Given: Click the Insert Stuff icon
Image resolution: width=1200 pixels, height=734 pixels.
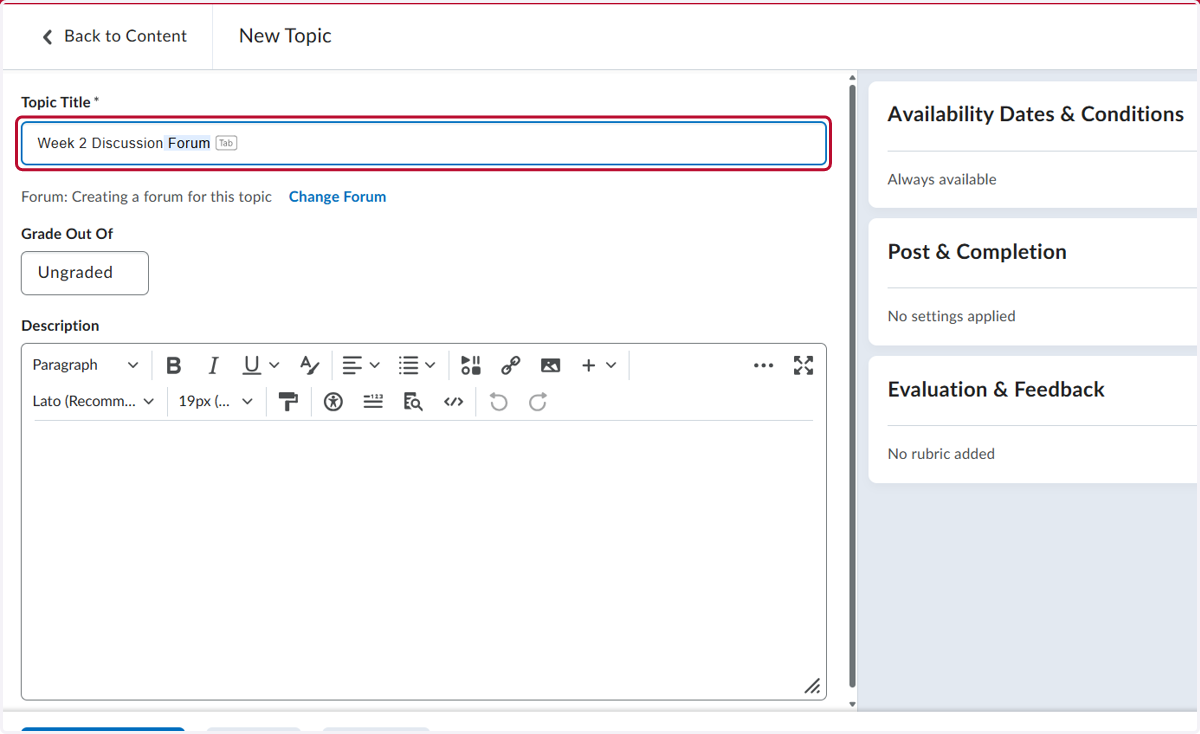Looking at the screenshot, I should (x=471, y=365).
